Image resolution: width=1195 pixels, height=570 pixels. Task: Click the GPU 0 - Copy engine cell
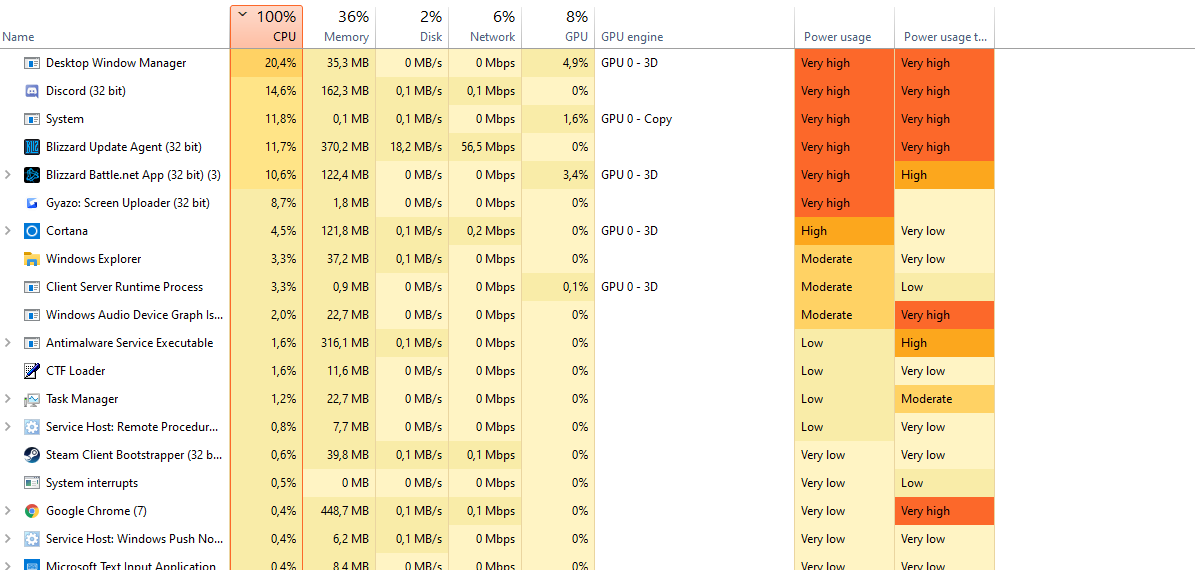click(x=694, y=119)
